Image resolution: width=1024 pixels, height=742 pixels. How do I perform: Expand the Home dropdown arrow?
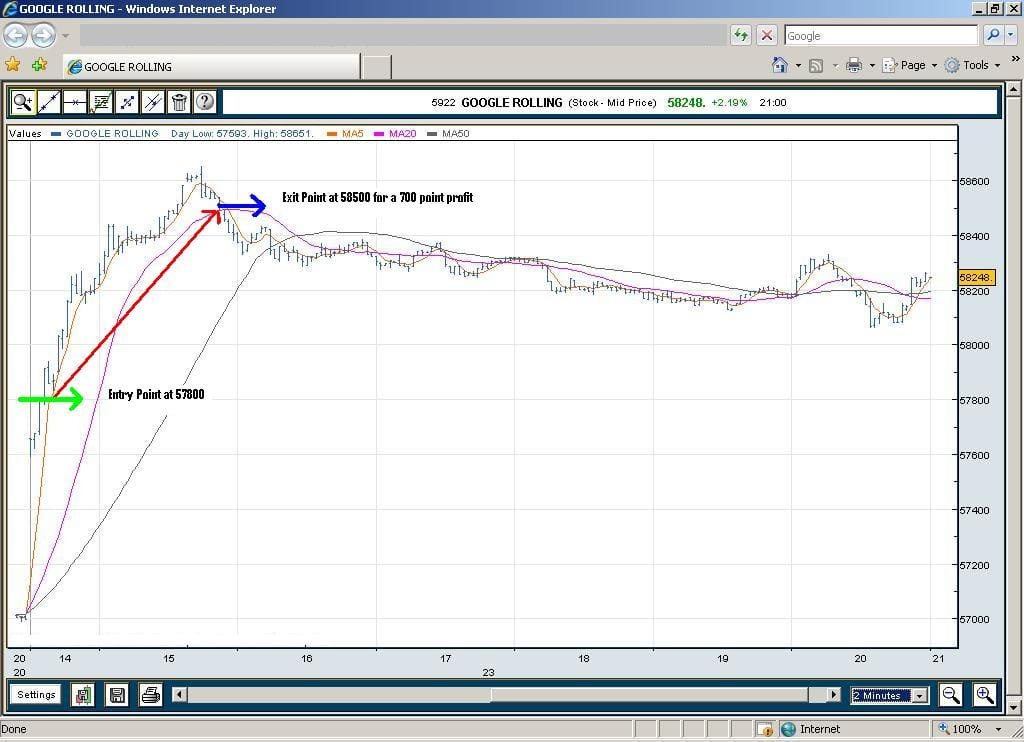click(x=798, y=65)
